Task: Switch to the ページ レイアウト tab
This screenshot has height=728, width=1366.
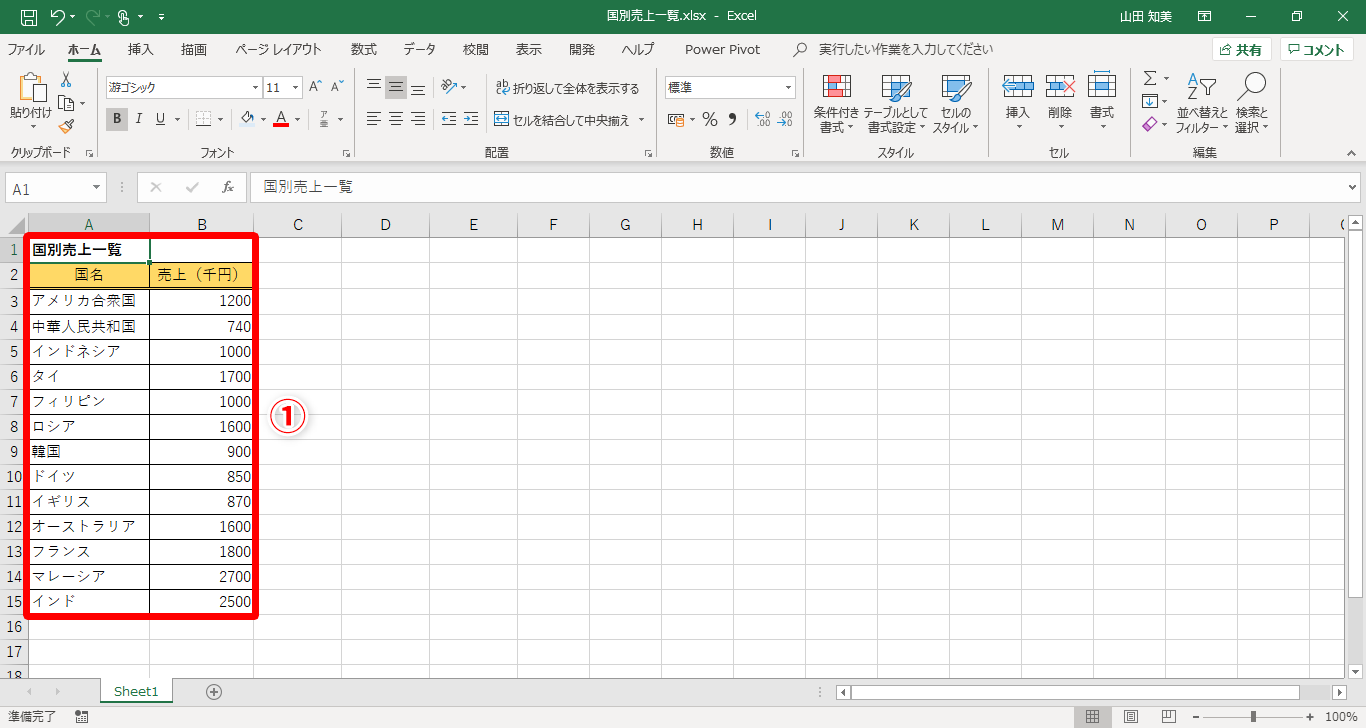Action: [279, 49]
